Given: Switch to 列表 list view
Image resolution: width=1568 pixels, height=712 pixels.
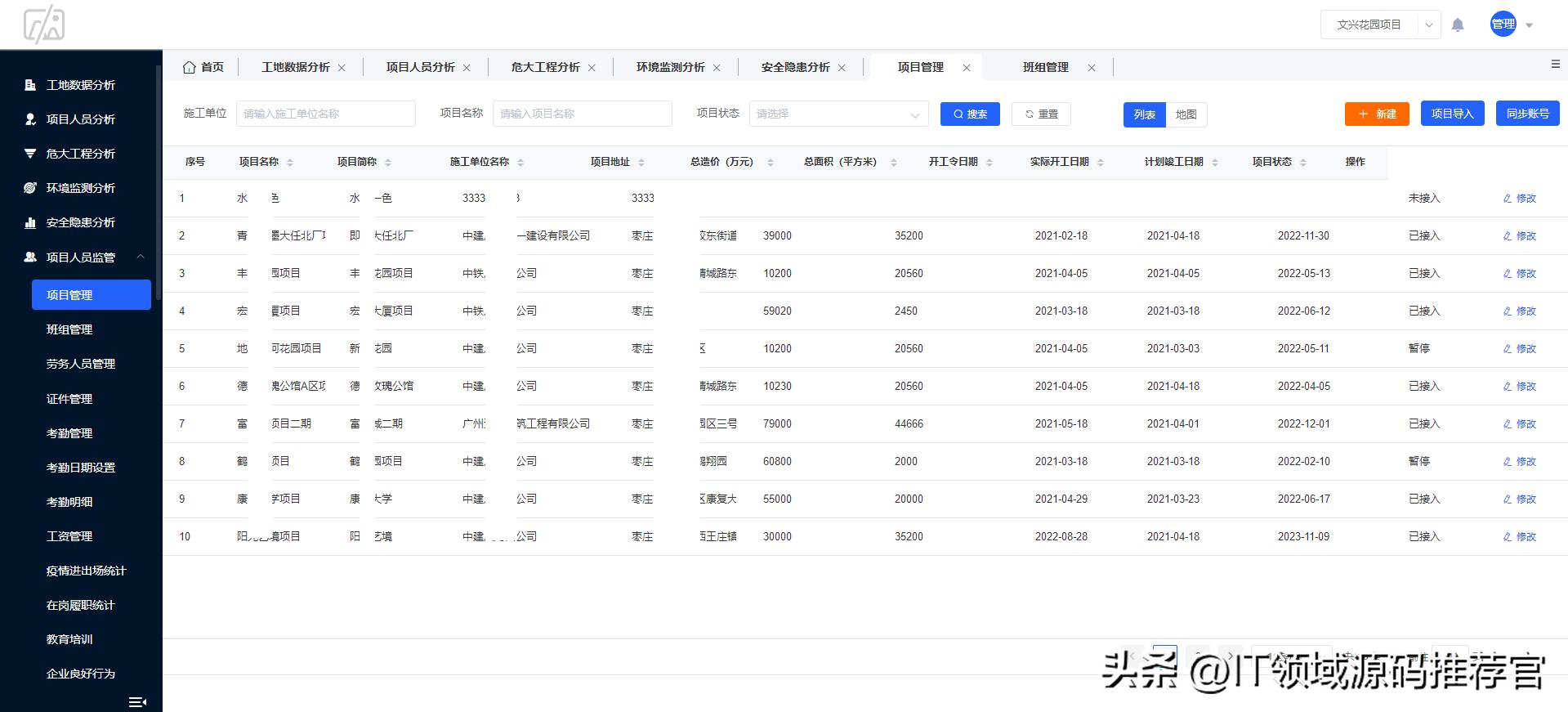Looking at the screenshot, I should (1145, 114).
